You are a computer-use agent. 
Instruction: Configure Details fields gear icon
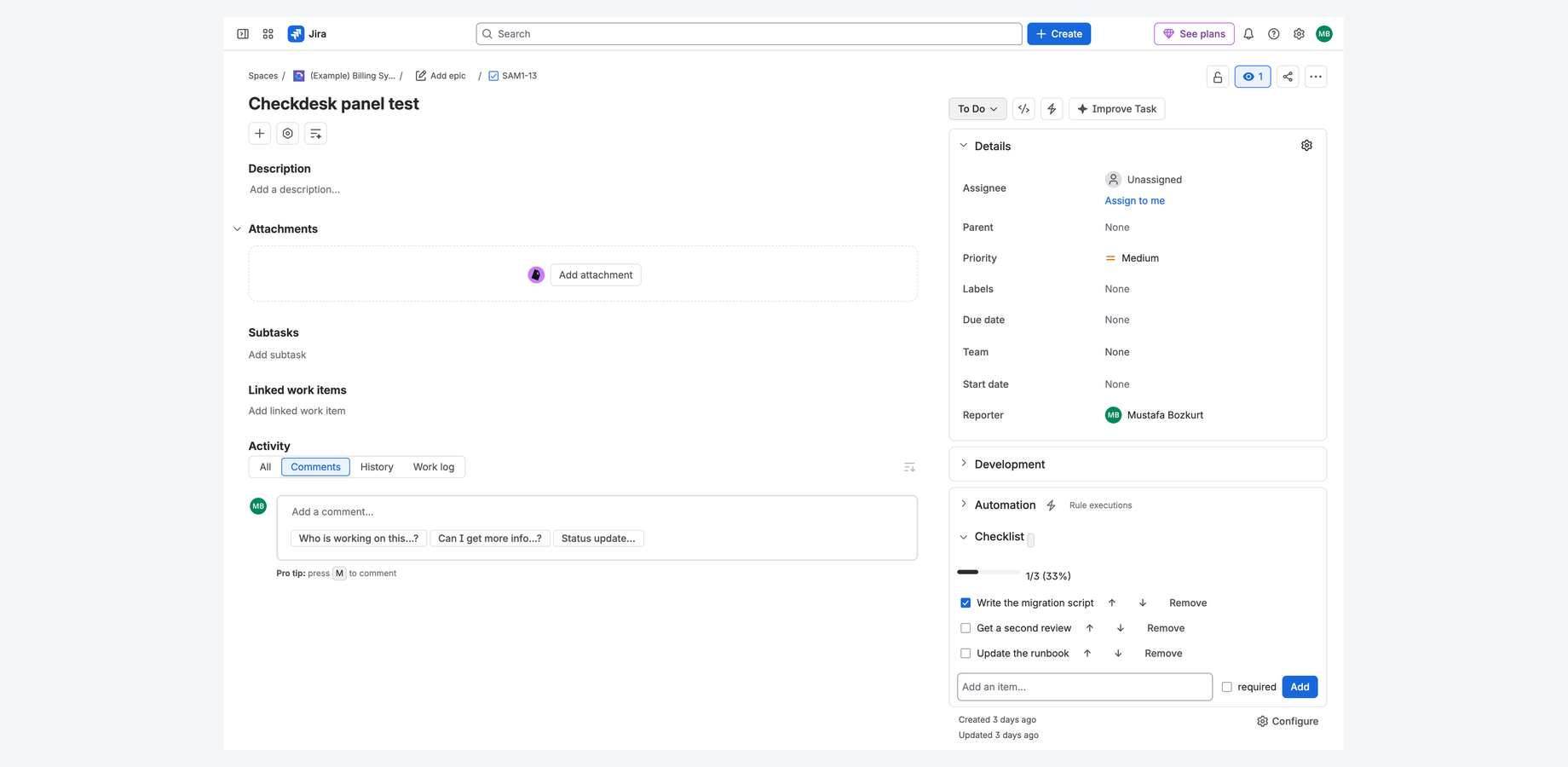[1306, 146]
